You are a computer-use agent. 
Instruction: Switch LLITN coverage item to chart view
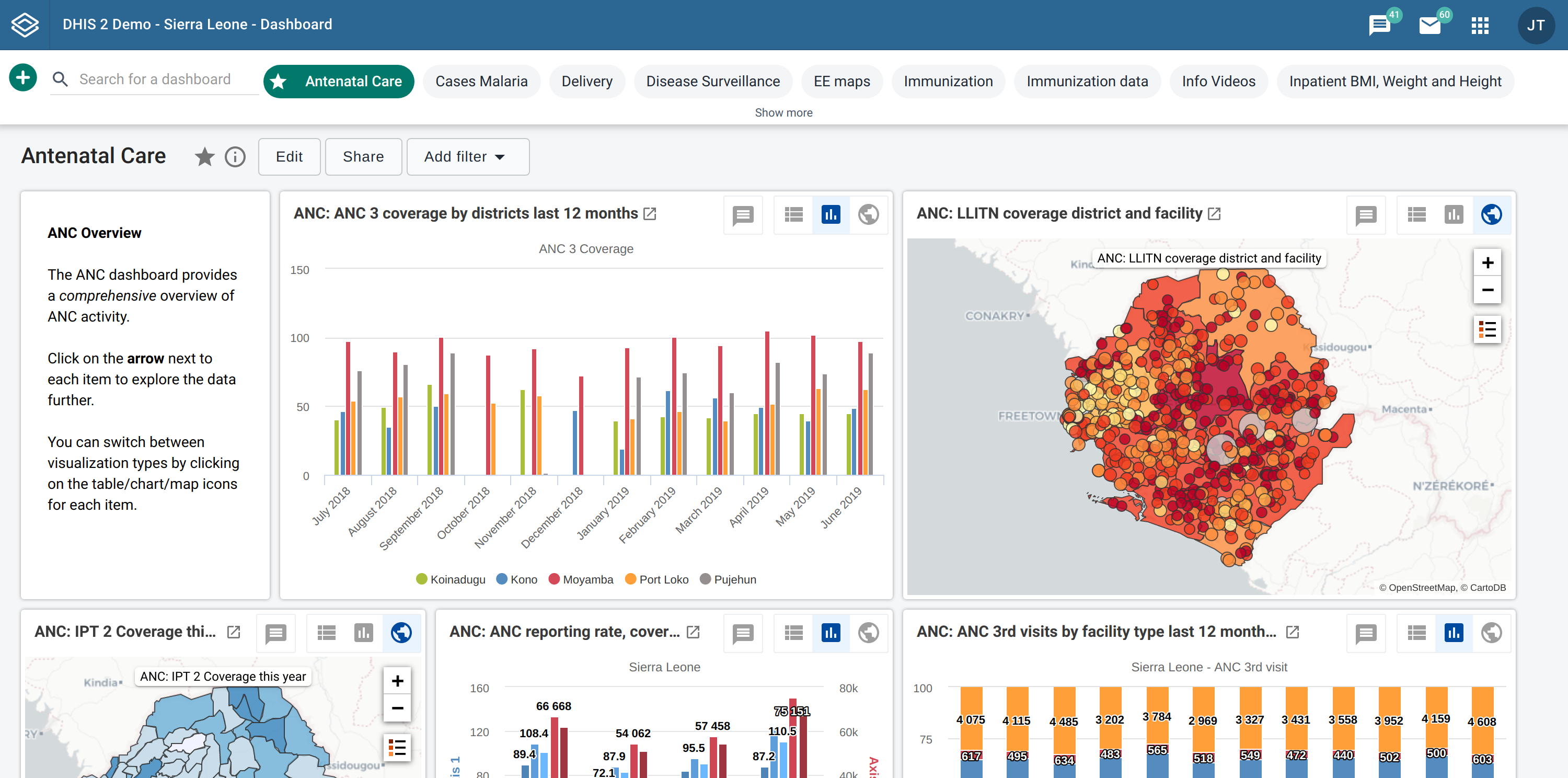tap(1454, 215)
